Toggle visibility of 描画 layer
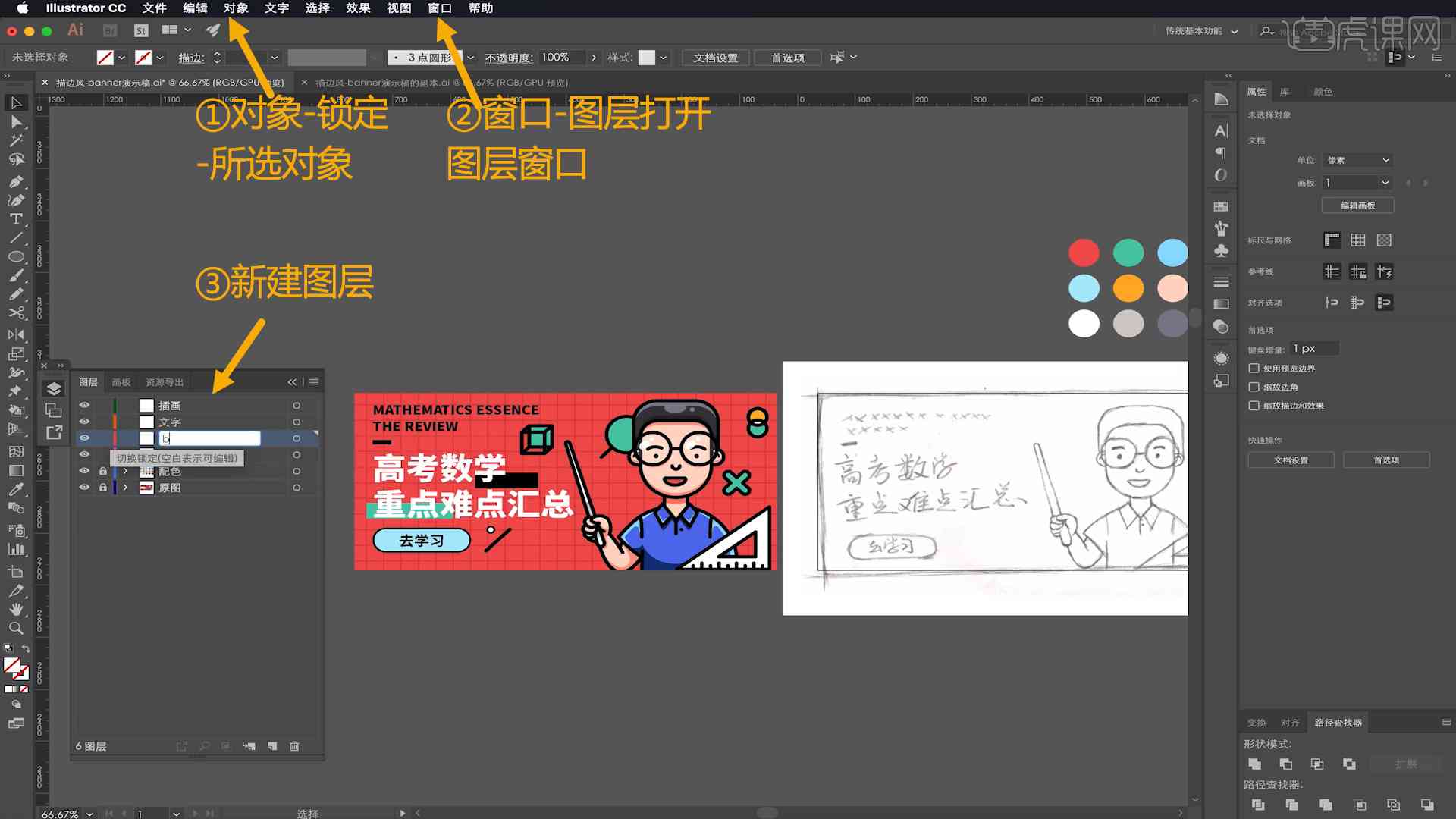Image resolution: width=1456 pixels, height=819 pixels. [x=85, y=405]
